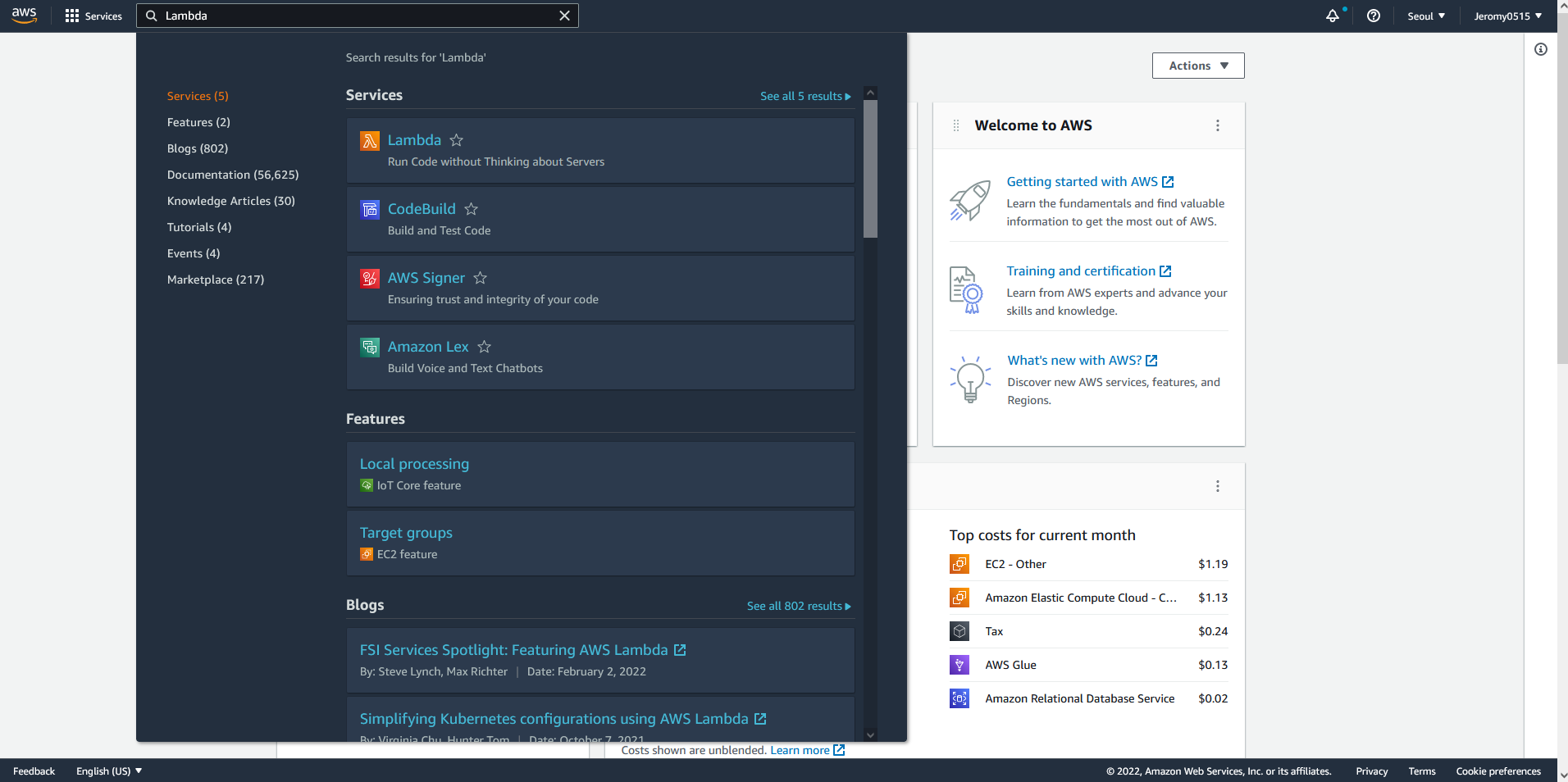Open FSI Services Spotlight blog post
Viewport: 1568px width, 782px height.
tap(522, 650)
